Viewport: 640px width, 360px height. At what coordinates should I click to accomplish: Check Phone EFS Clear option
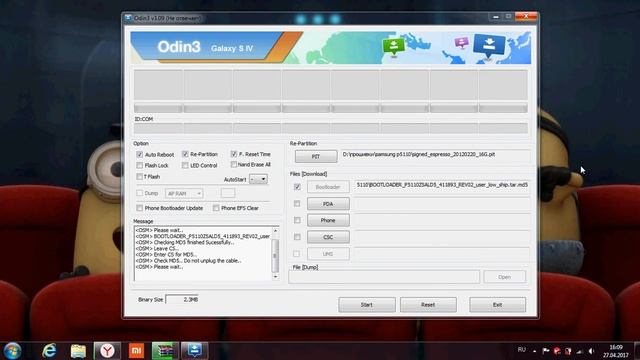(x=216, y=208)
